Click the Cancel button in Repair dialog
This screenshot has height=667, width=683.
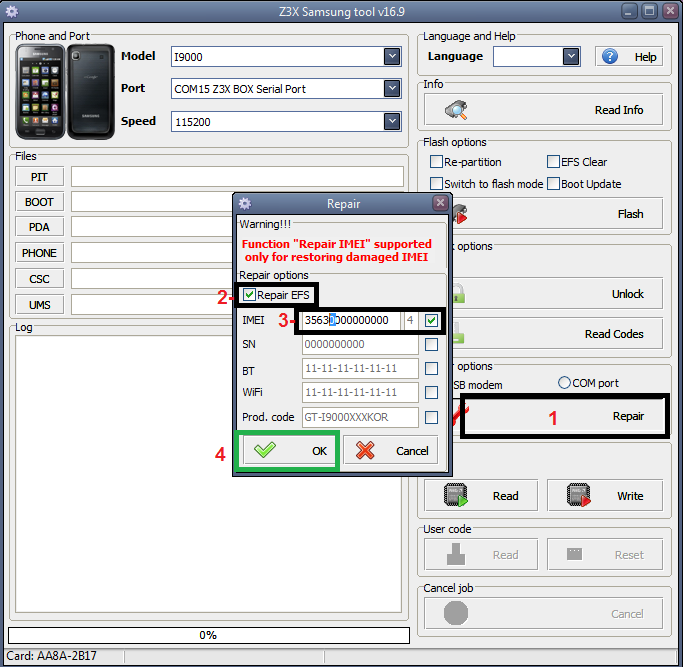pos(390,450)
